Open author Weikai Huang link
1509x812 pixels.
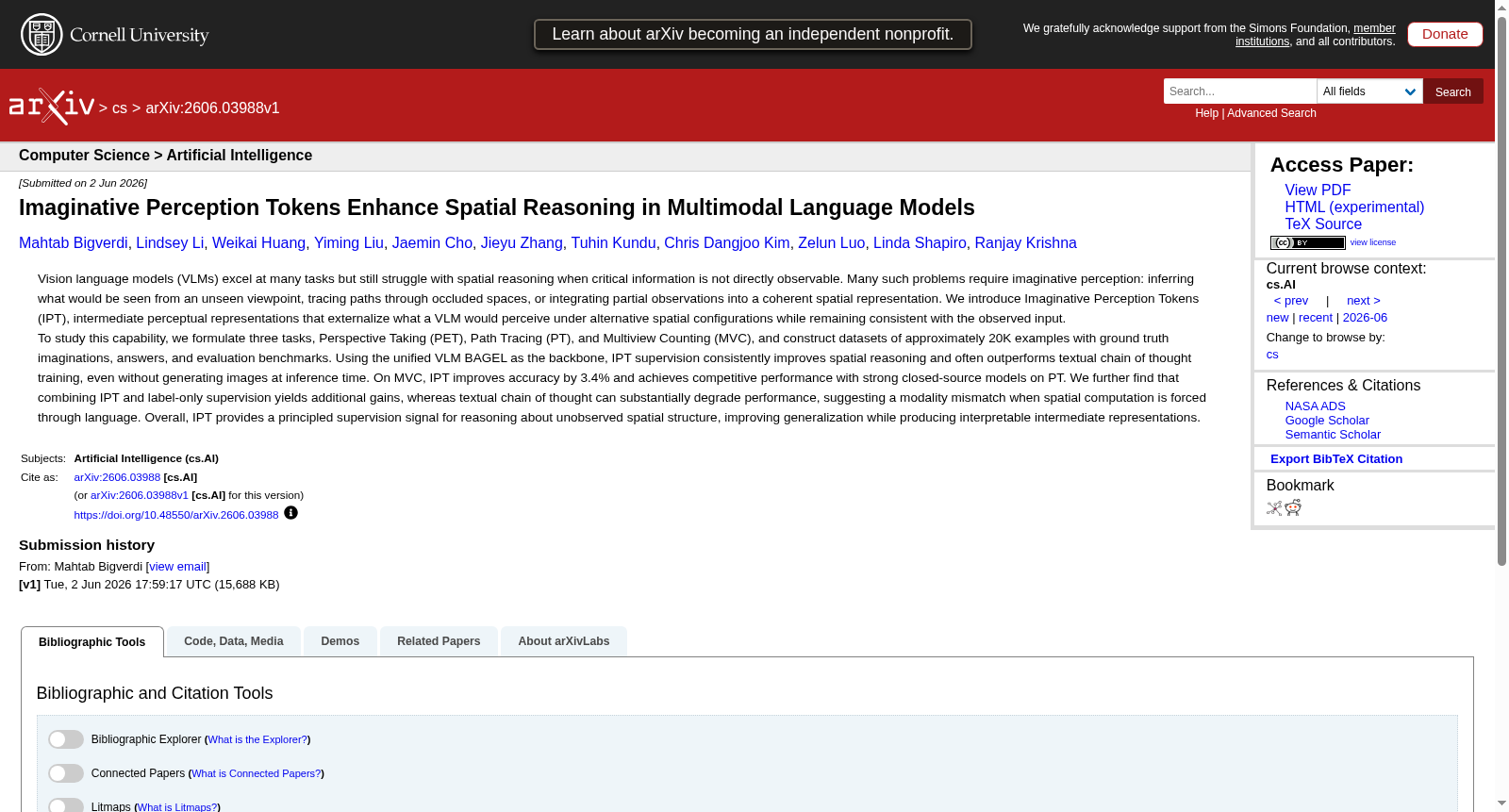[258, 243]
